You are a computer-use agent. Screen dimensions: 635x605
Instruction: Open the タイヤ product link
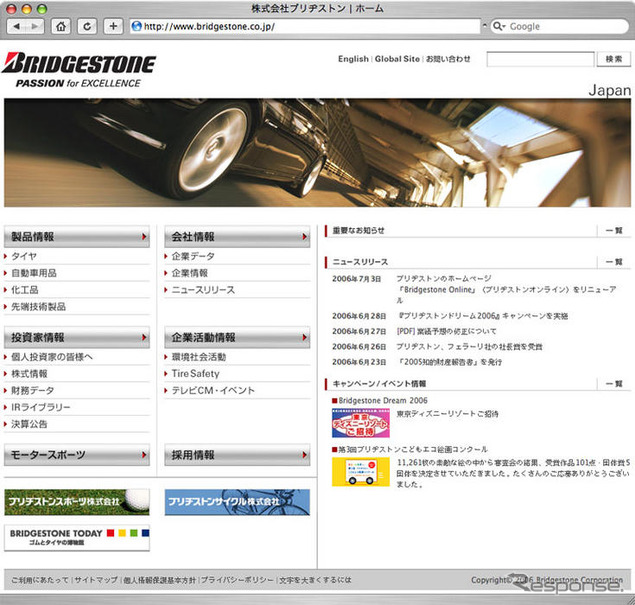[24, 256]
